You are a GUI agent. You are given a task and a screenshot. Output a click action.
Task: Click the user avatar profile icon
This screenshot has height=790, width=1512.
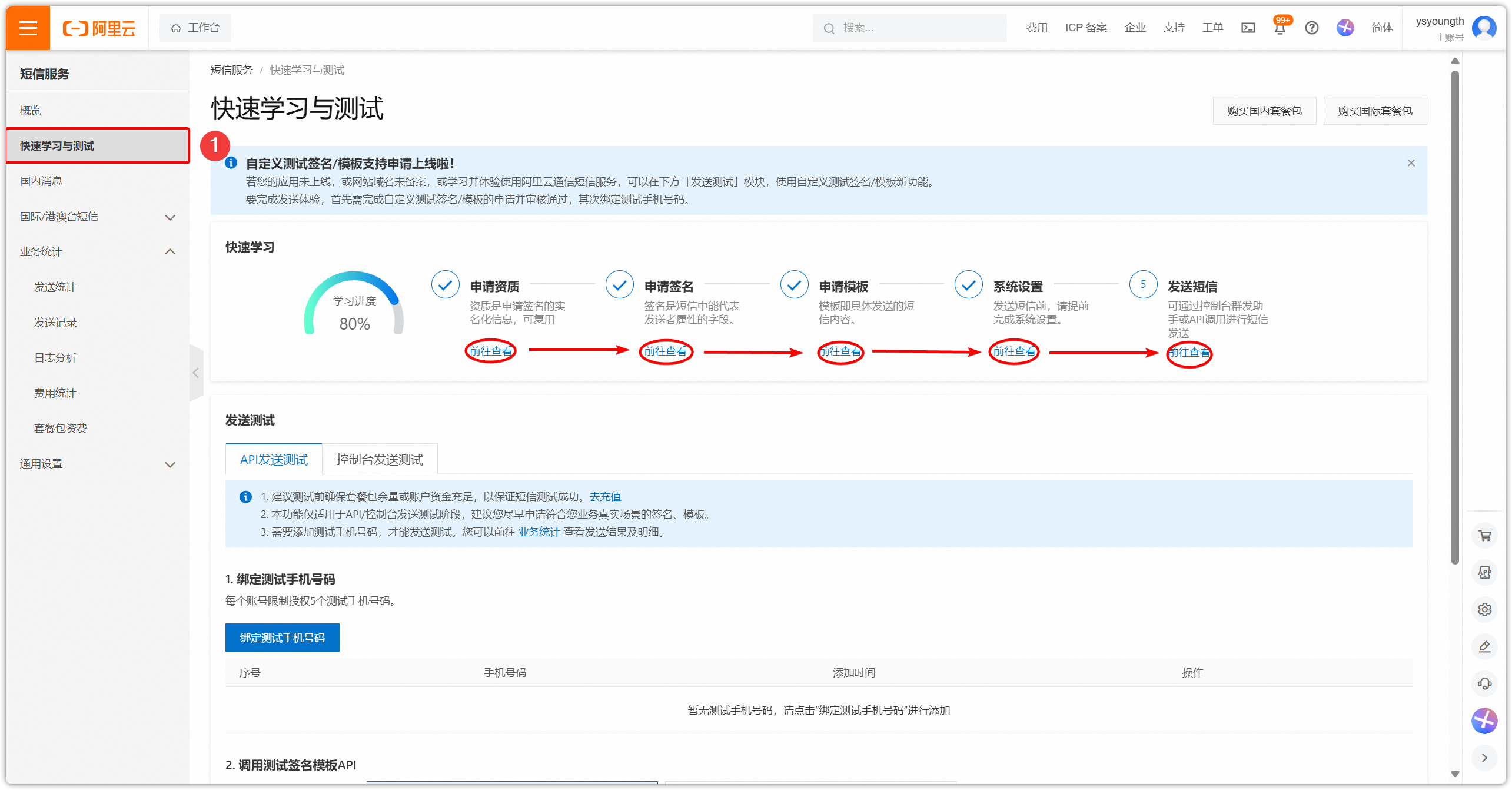pos(1484,28)
